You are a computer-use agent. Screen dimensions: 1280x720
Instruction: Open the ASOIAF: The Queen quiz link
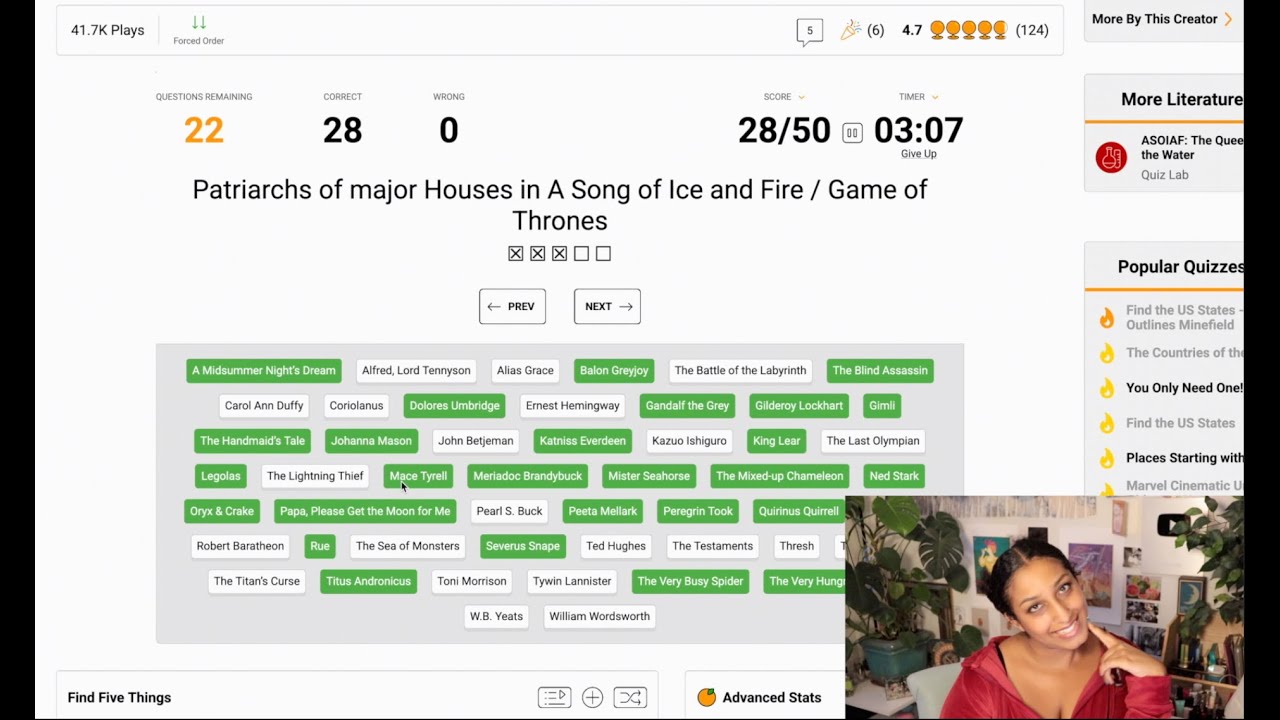tap(1192, 148)
